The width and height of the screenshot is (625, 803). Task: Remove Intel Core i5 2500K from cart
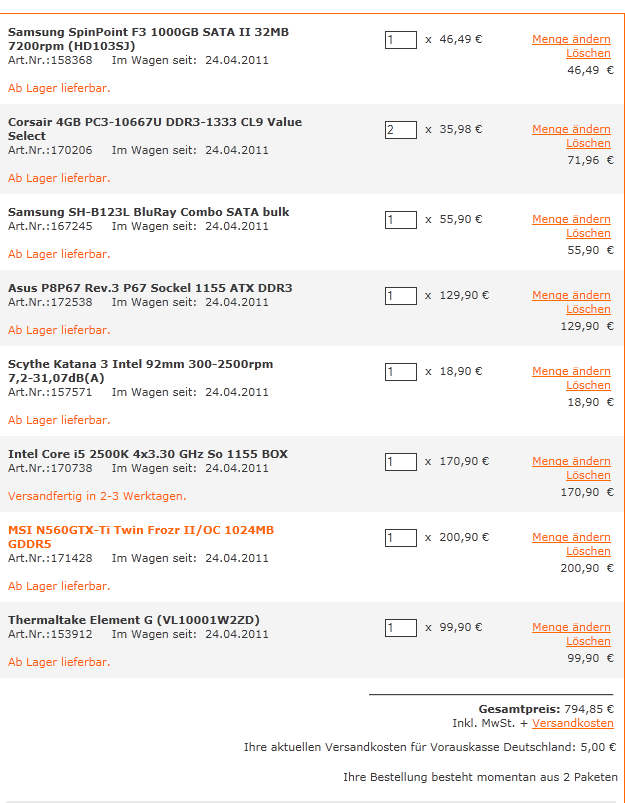(x=588, y=475)
